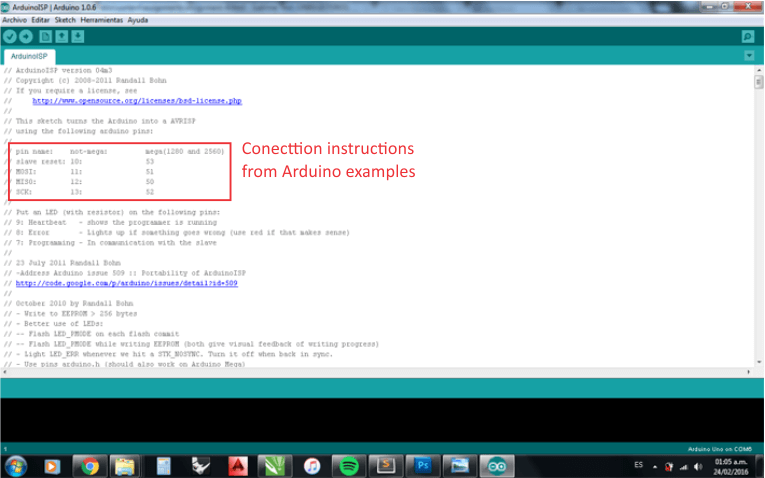765x478 pixels.
Task: Follow the opensource.org bsd-license link
Action: [x=137, y=101]
